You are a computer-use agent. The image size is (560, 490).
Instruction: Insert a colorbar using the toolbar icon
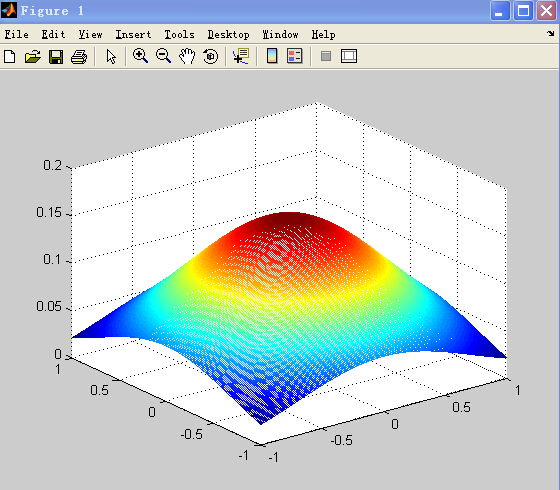pyautogui.click(x=272, y=56)
